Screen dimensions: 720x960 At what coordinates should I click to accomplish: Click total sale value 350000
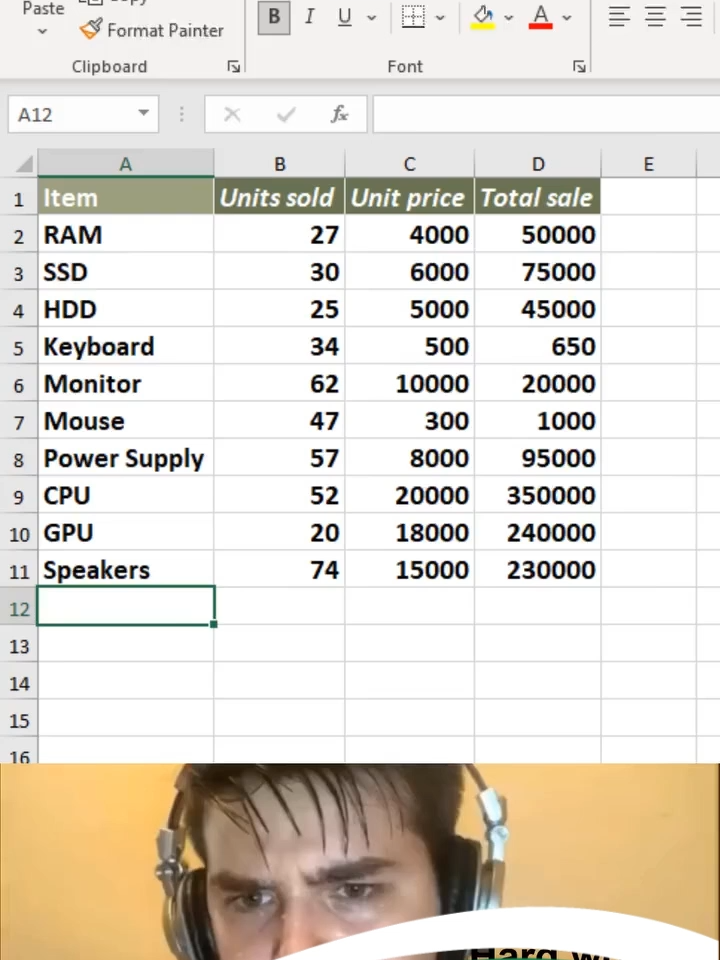(538, 496)
